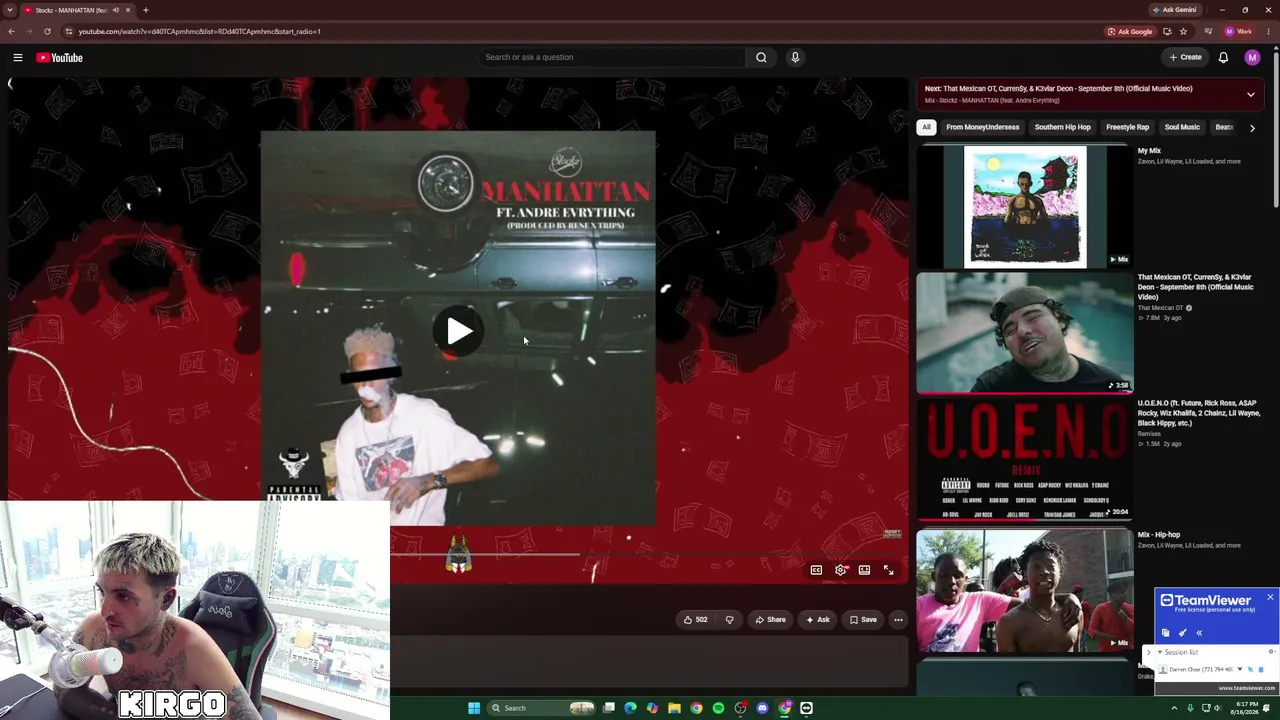Image resolution: width=1280 pixels, height=720 pixels.
Task: Filter by Soul Music chip
Action: [x=1182, y=127]
